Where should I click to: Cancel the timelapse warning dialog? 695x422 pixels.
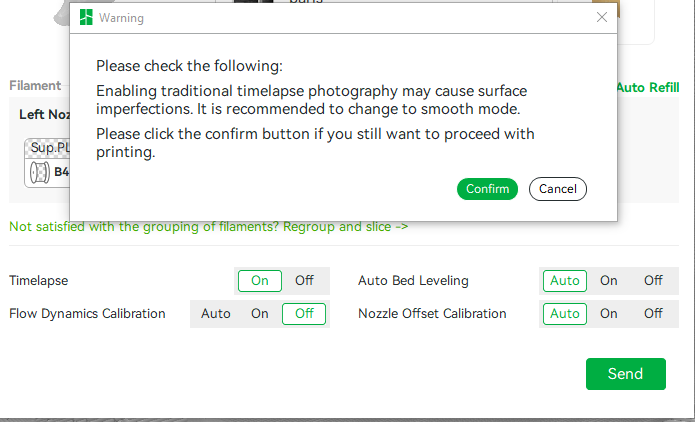(558, 189)
